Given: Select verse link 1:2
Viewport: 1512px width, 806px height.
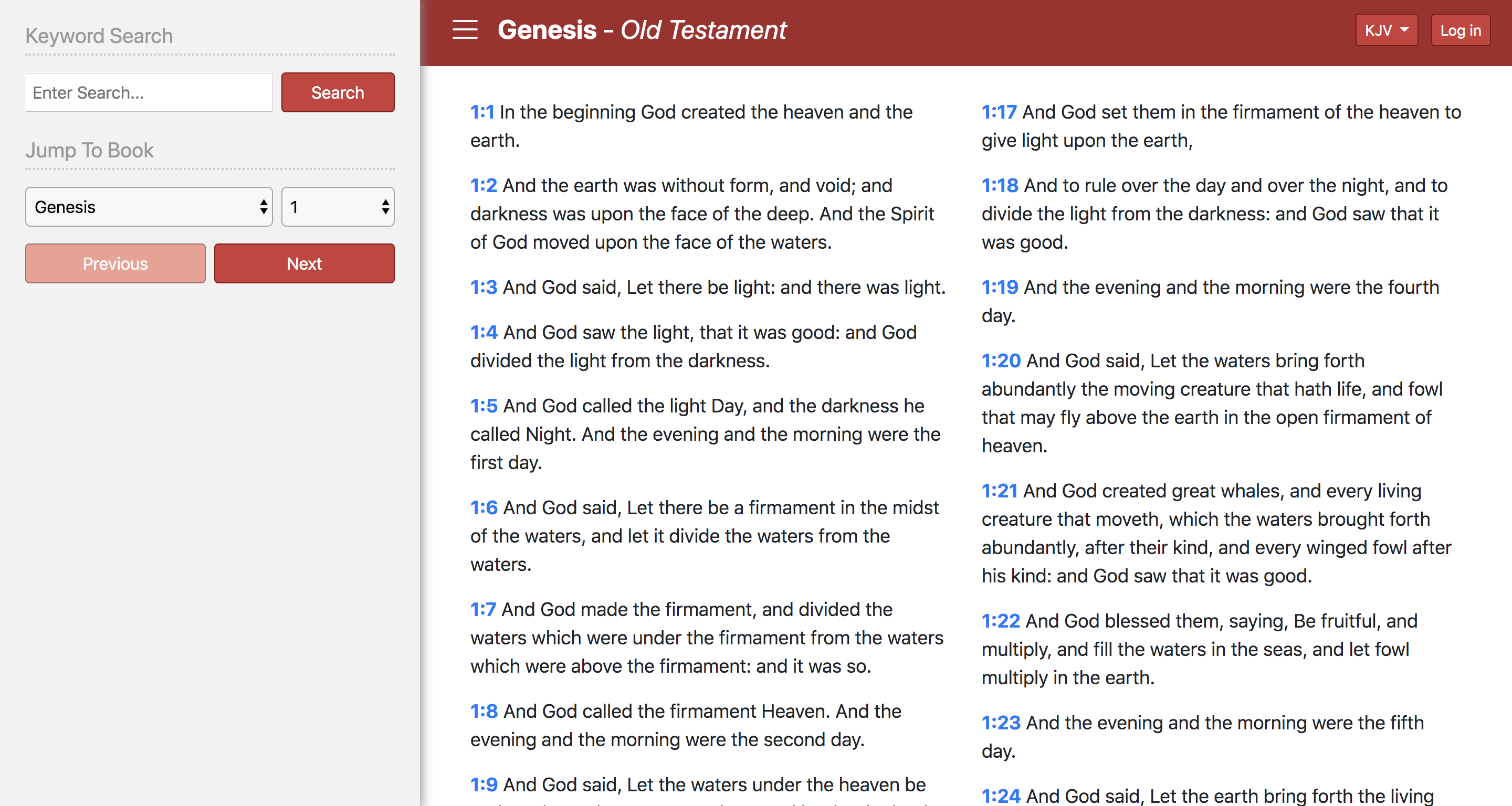Looking at the screenshot, I should tap(484, 185).
